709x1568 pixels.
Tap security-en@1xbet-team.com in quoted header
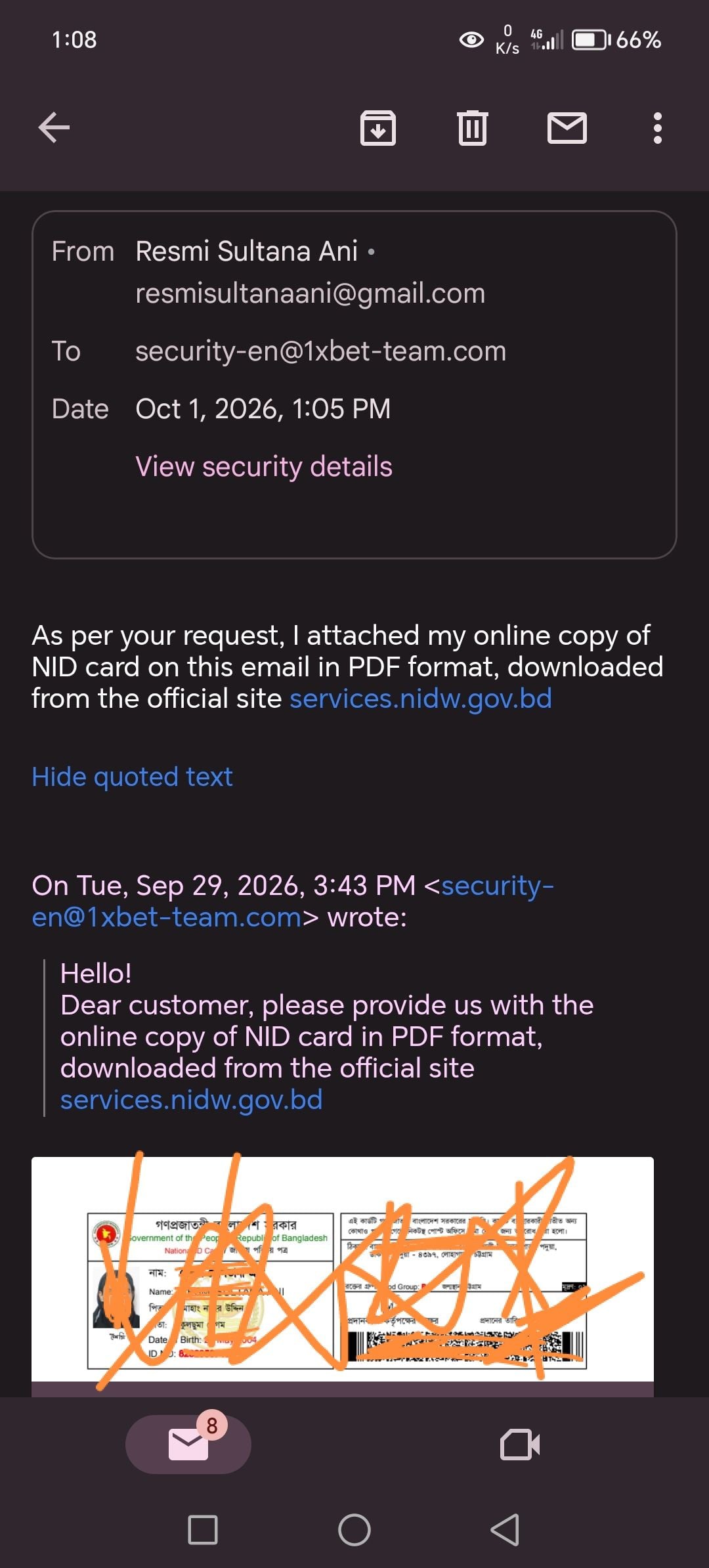pos(293,901)
